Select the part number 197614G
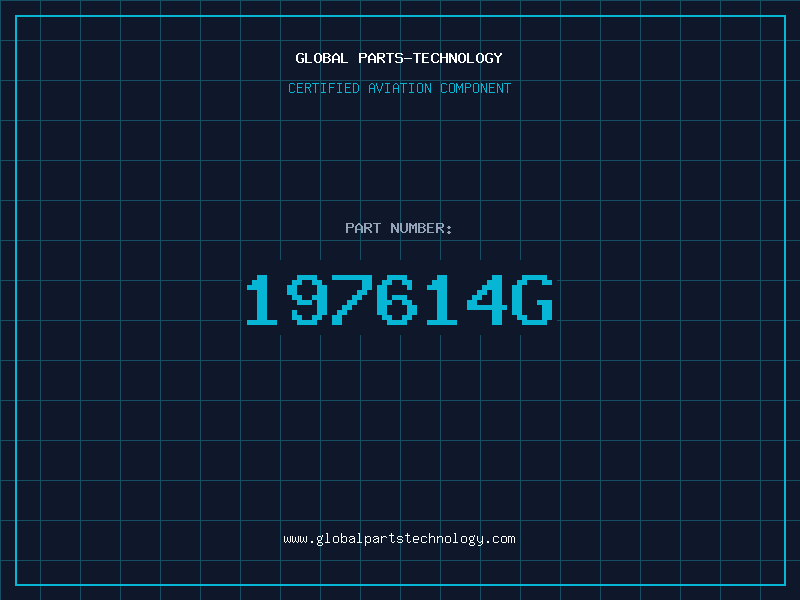The width and height of the screenshot is (800, 600). (x=399, y=300)
